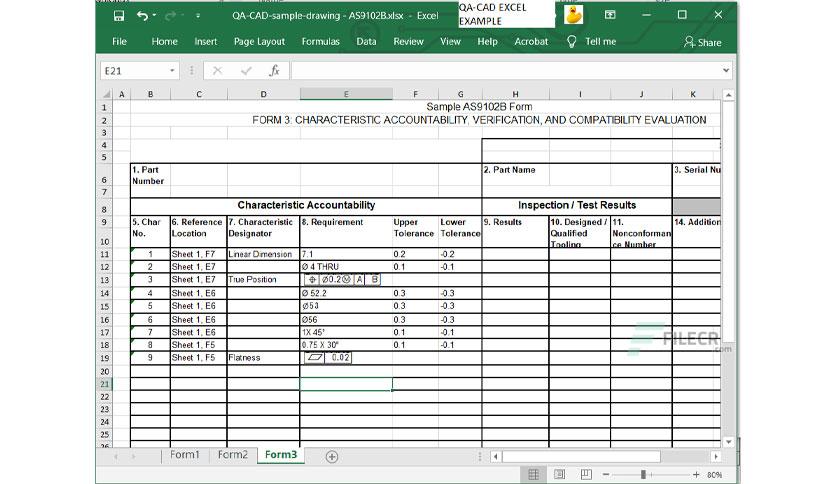Open Customize Quick Access Toolbar dropdown

point(198,16)
